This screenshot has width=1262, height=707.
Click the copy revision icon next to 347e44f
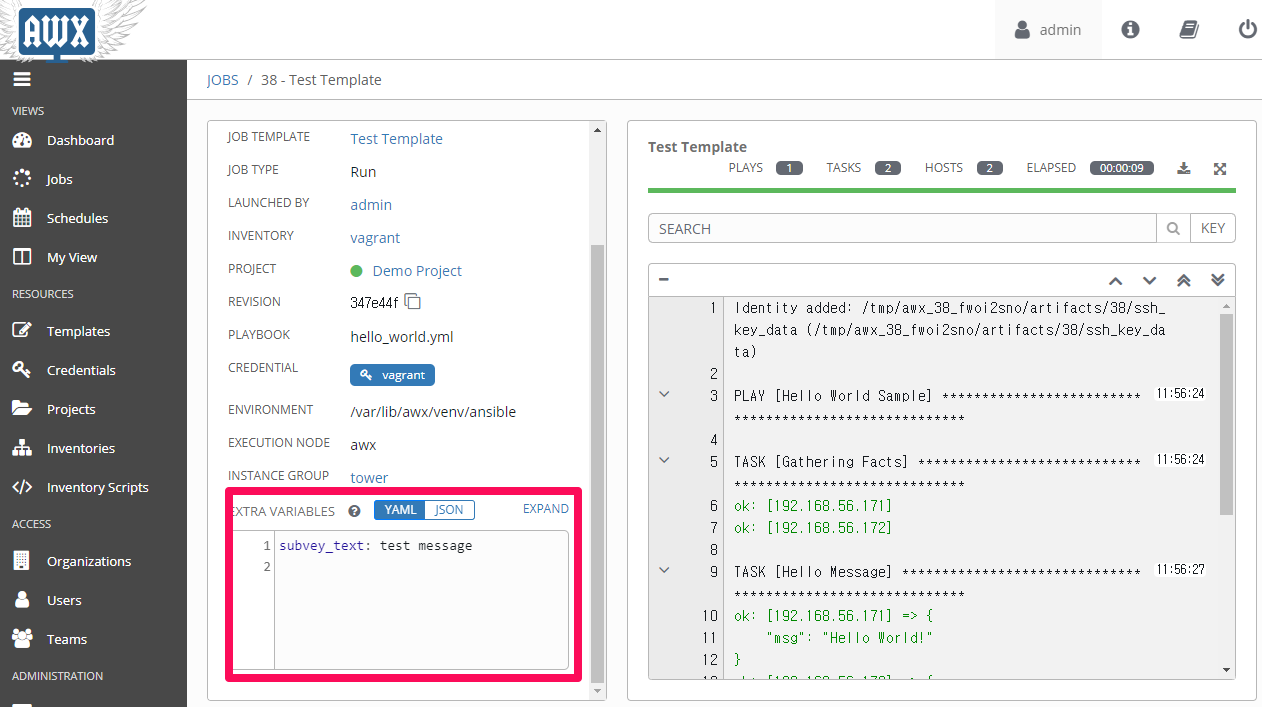pos(412,301)
